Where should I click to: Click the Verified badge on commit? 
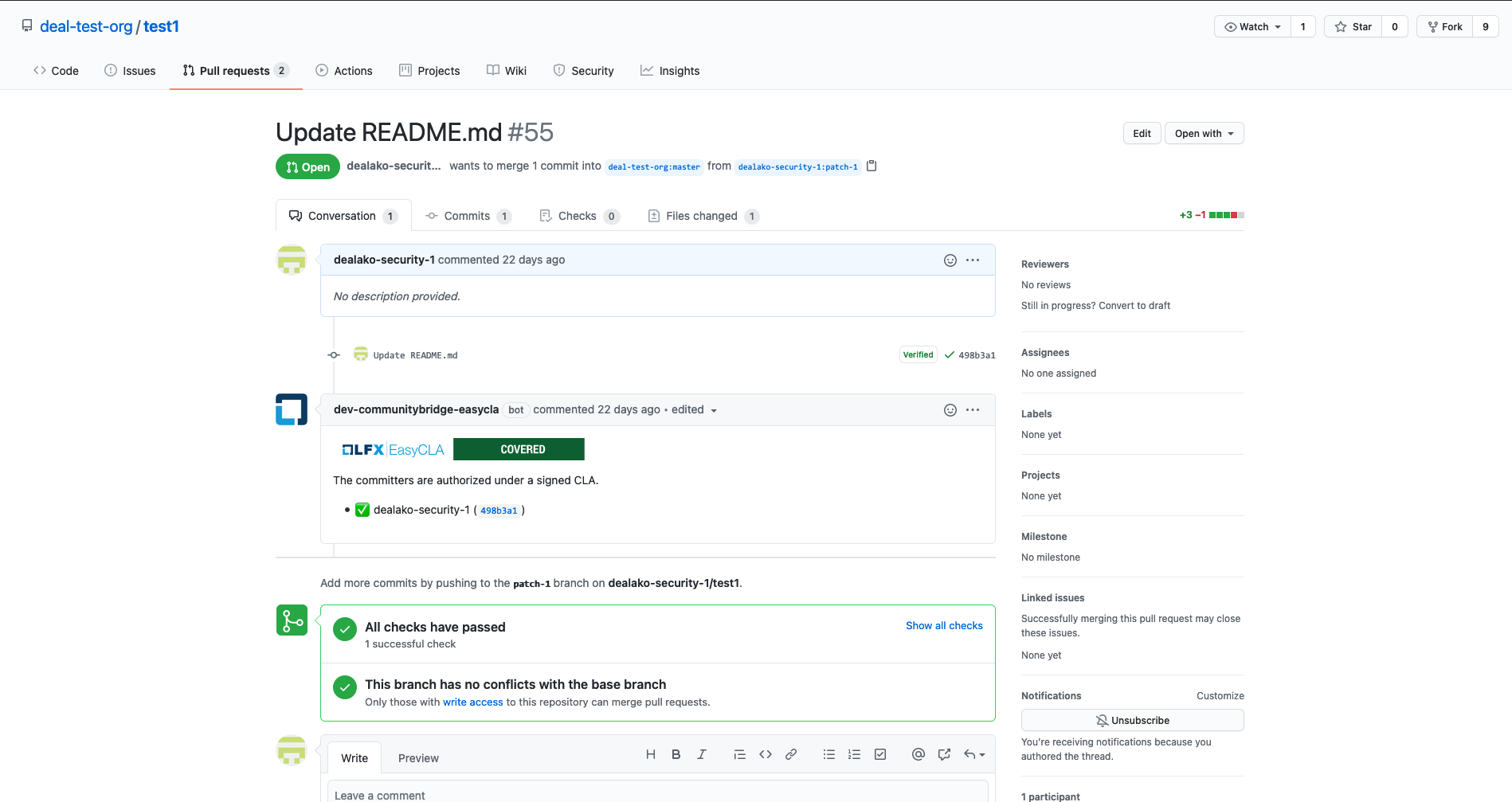[919, 355]
